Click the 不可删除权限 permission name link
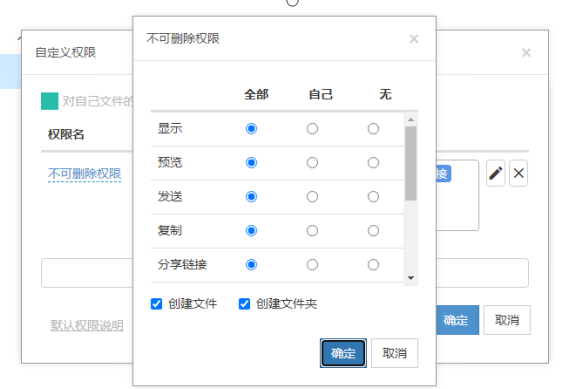The image size is (584, 389). pyautogui.click(x=85, y=174)
